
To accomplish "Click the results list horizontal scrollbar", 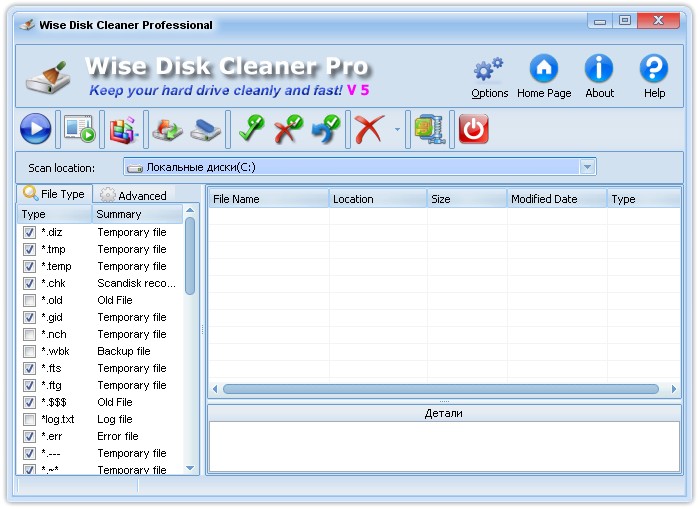I will click(440, 389).
